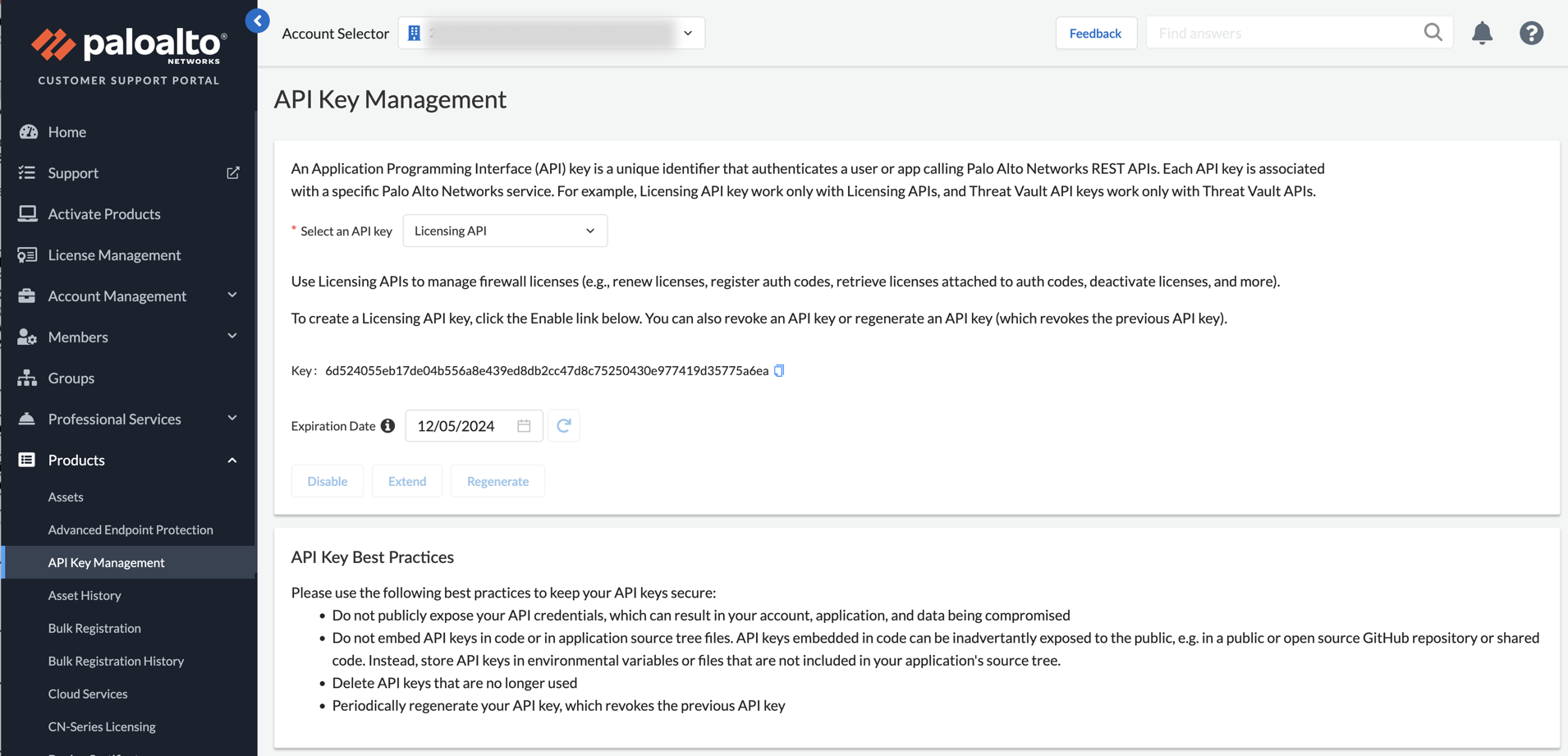The width and height of the screenshot is (1568, 756).
Task: Navigate to Bulk Registration
Action: pos(94,629)
